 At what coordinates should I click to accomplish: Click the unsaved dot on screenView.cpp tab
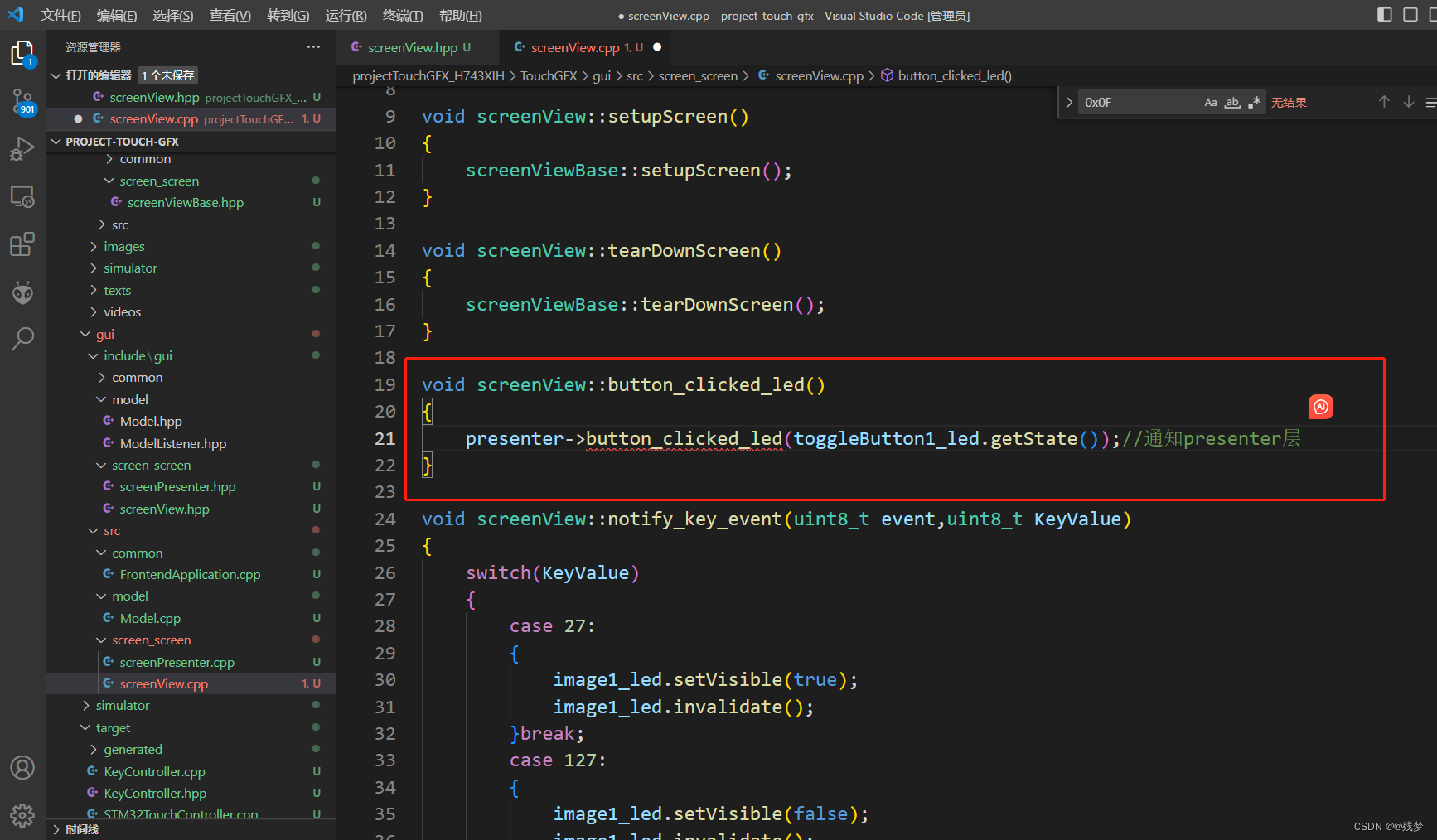tap(657, 47)
